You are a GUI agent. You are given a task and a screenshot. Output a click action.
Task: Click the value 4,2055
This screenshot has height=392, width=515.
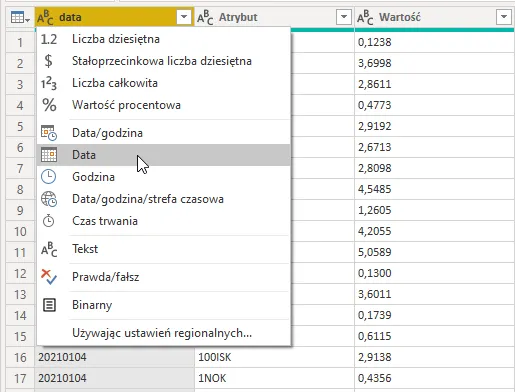point(375,231)
